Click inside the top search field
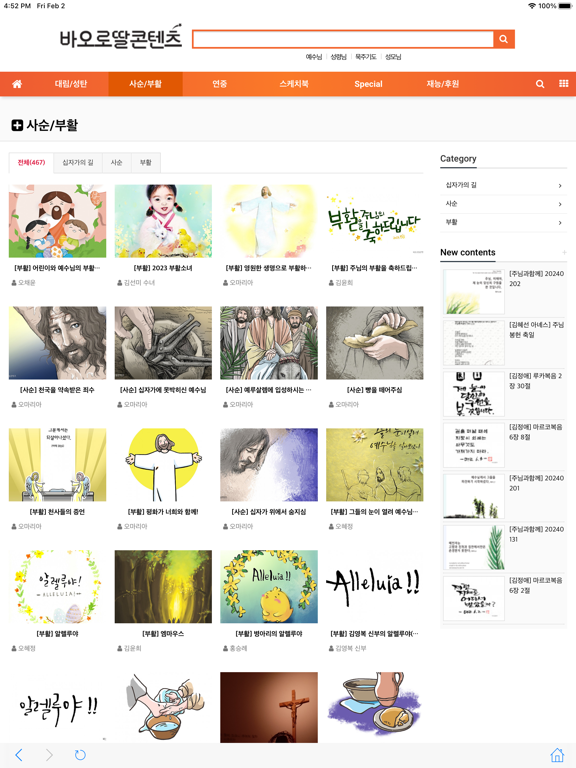This screenshot has height=768, width=576. (343, 39)
